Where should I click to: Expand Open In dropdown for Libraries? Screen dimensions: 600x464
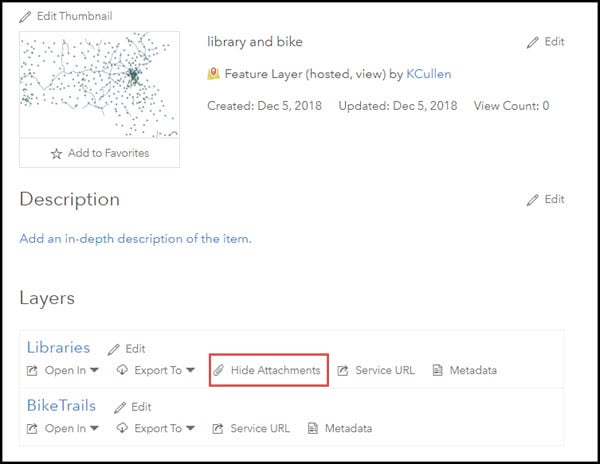point(64,370)
